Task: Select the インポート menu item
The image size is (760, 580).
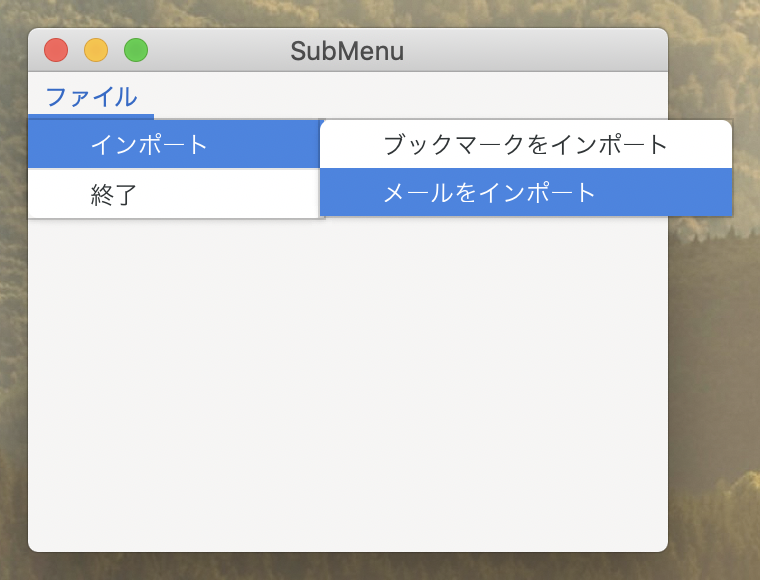Action: click(174, 144)
